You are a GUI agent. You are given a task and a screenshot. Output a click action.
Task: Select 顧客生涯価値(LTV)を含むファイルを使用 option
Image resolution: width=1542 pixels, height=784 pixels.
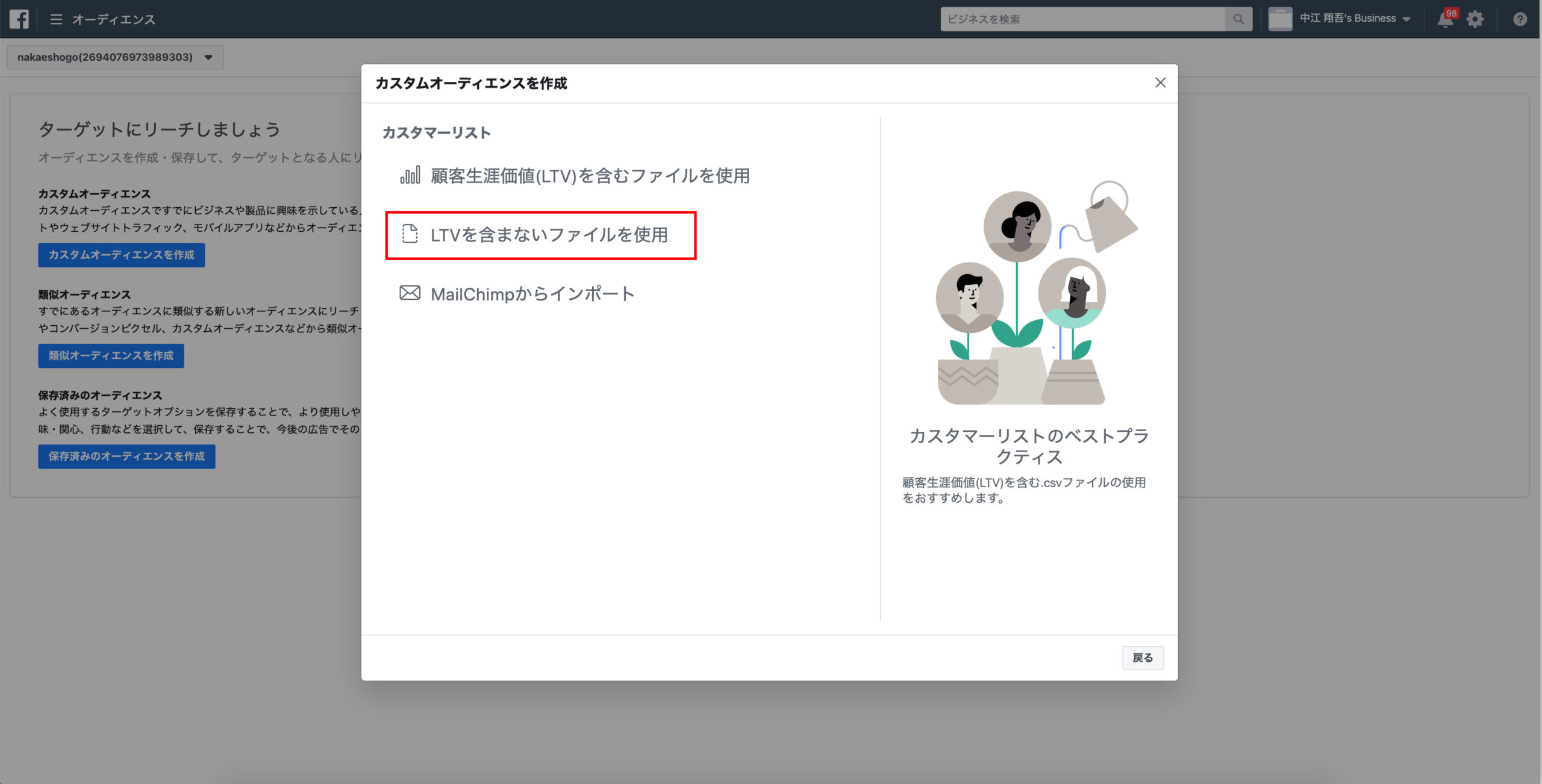(589, 176)
